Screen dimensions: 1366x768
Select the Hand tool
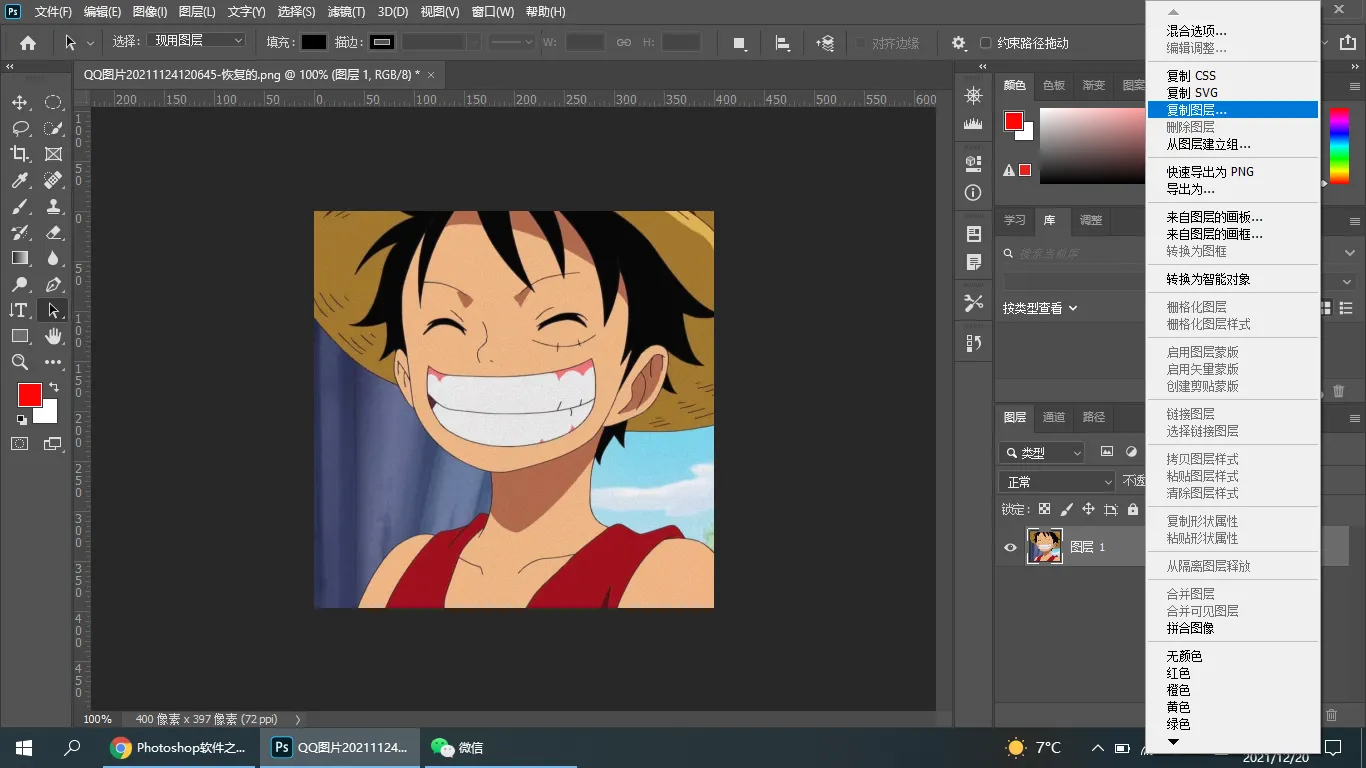[x=53, y=336]
